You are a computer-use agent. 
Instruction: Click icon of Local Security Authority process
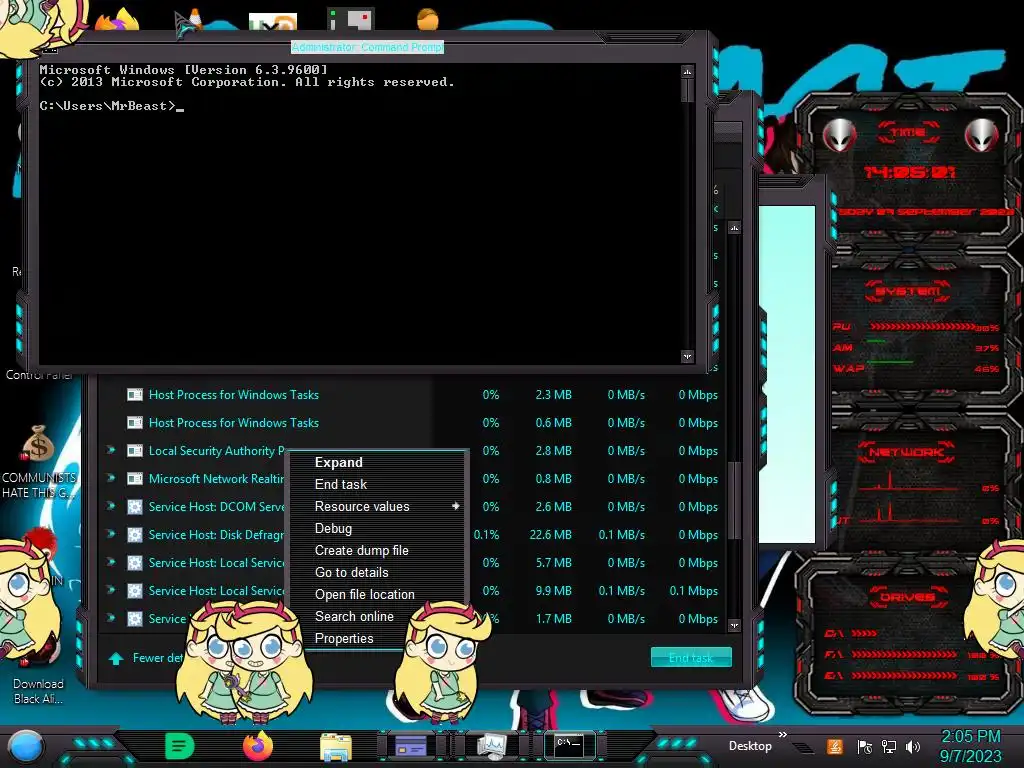click(x=135, y=451)
